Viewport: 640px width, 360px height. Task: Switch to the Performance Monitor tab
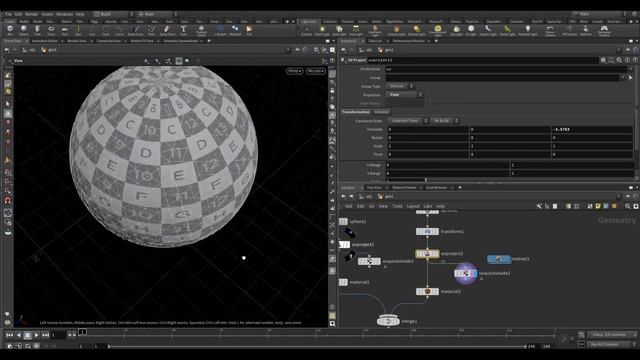(408, 41)
